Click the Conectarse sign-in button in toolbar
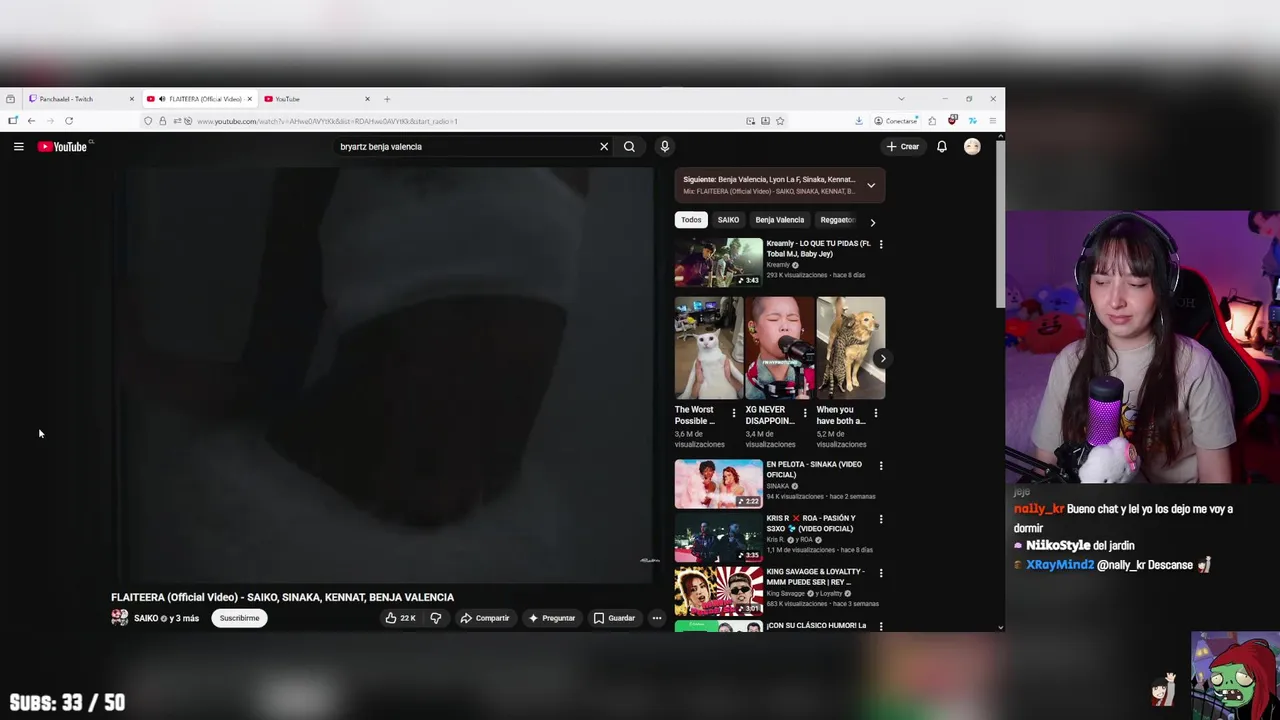 point(896,121)
